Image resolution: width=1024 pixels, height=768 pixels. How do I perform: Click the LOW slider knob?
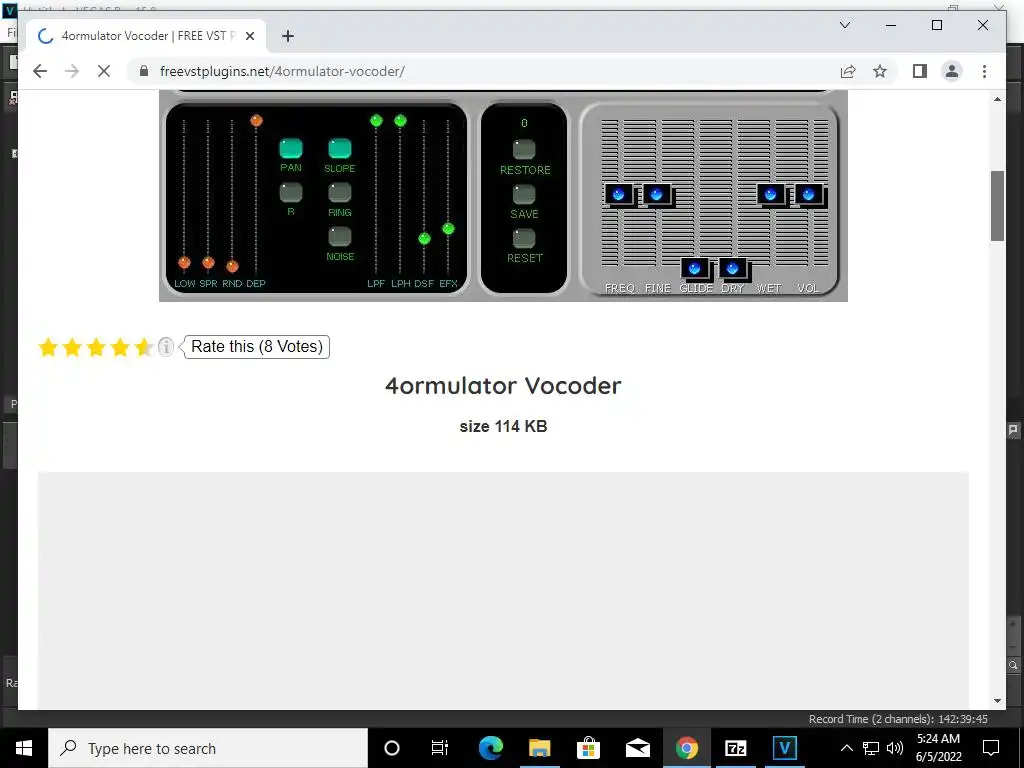pyautogui.click(x=184, y=263)
